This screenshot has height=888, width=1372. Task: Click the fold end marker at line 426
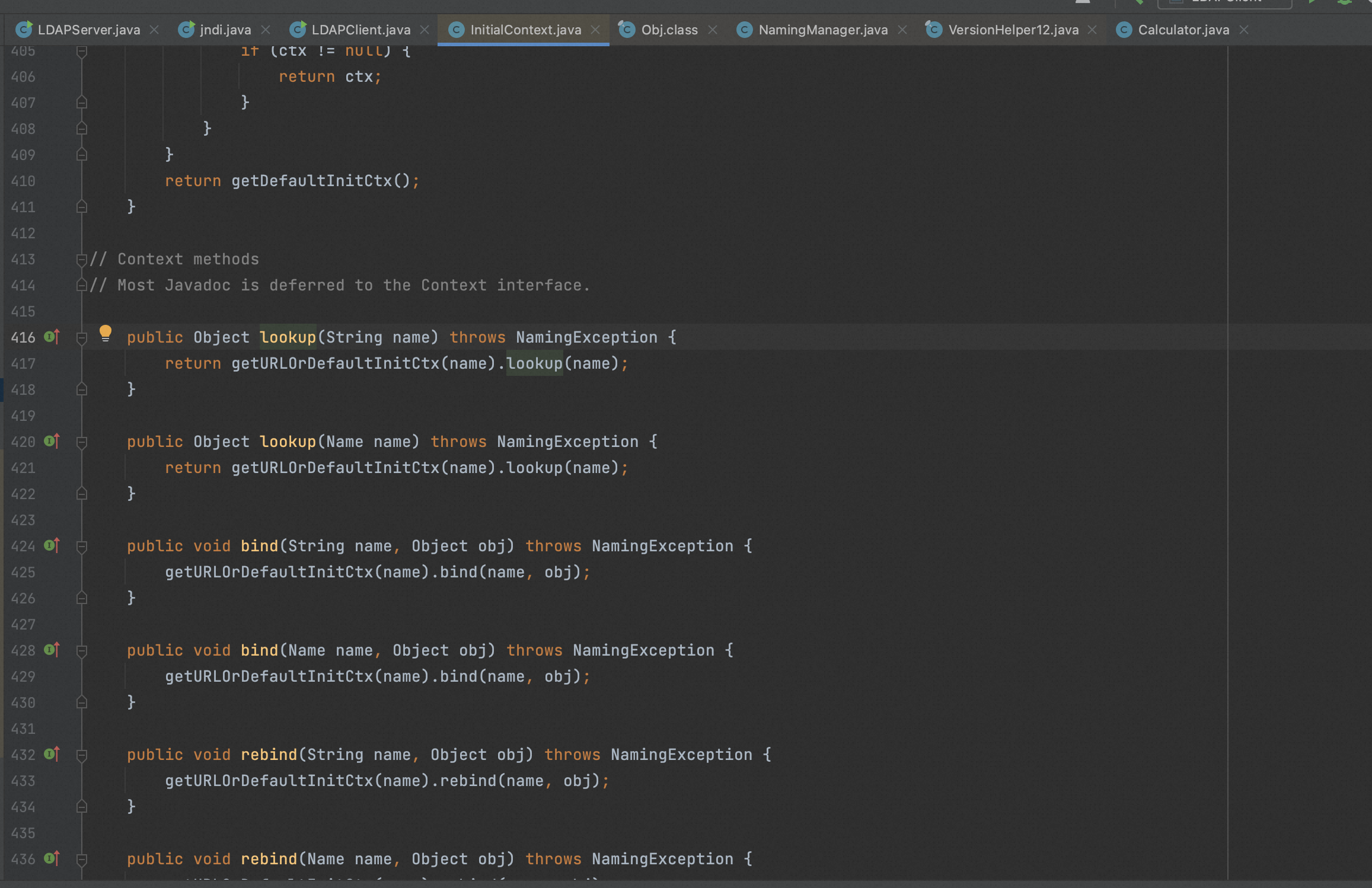(x=82, y=598)
